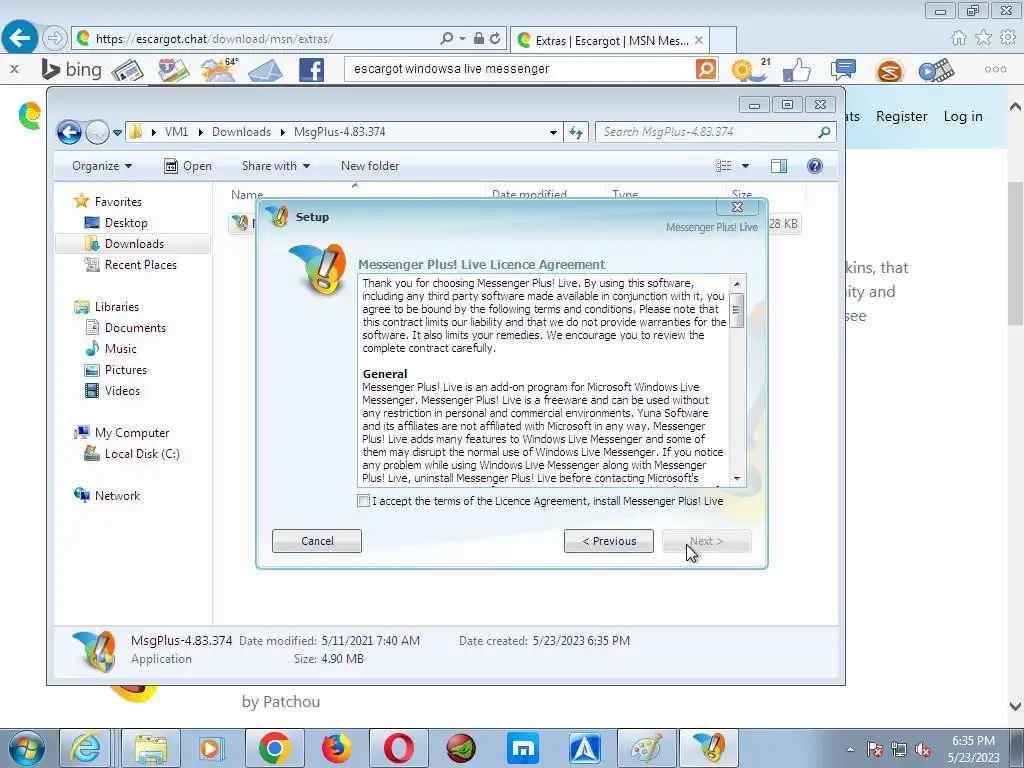Click the volume icon in system tray

(923, 750)
